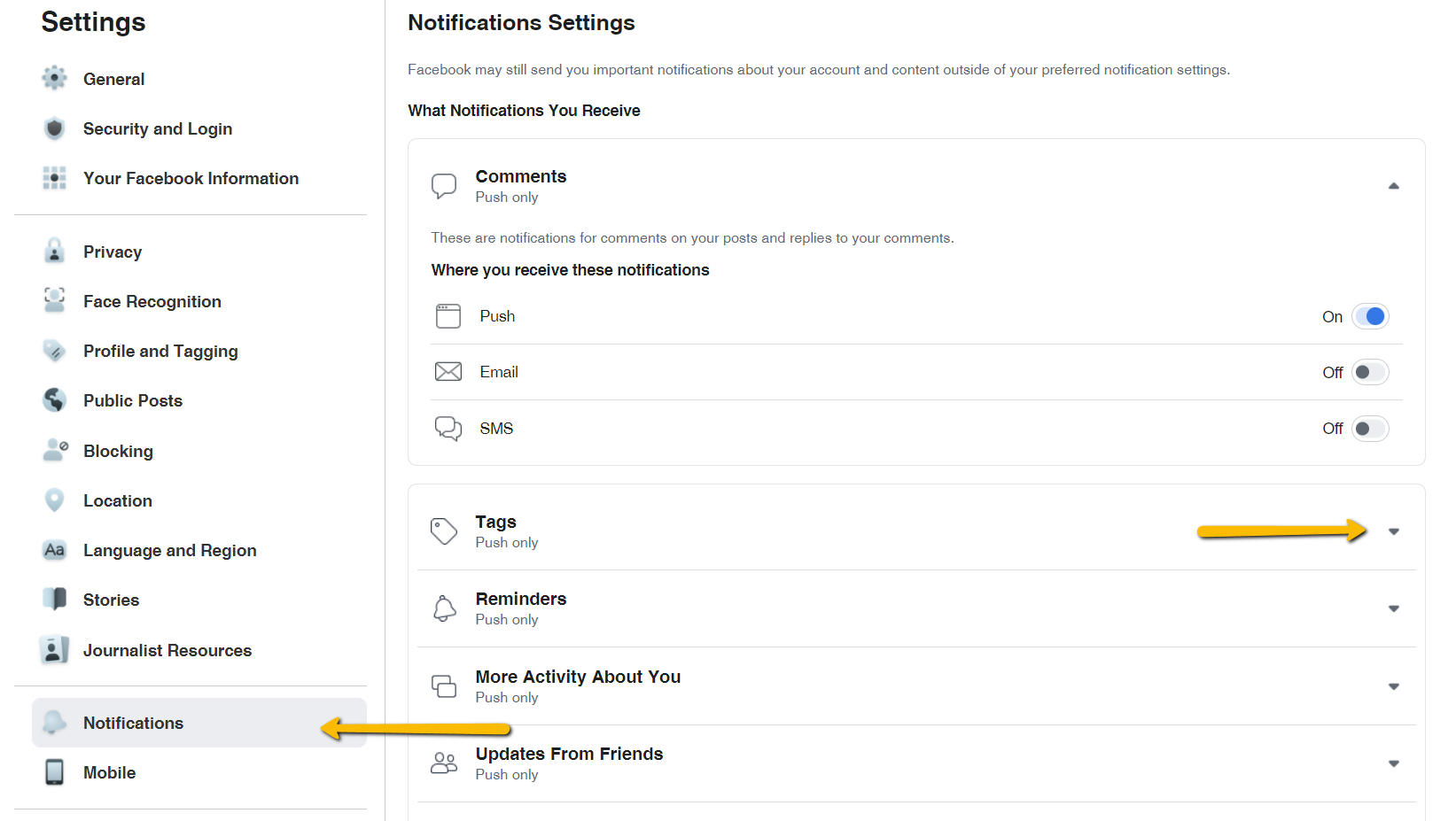Screen dimensions: 1456x821
Task: Open Your Facebook Information
Action: 191,178
